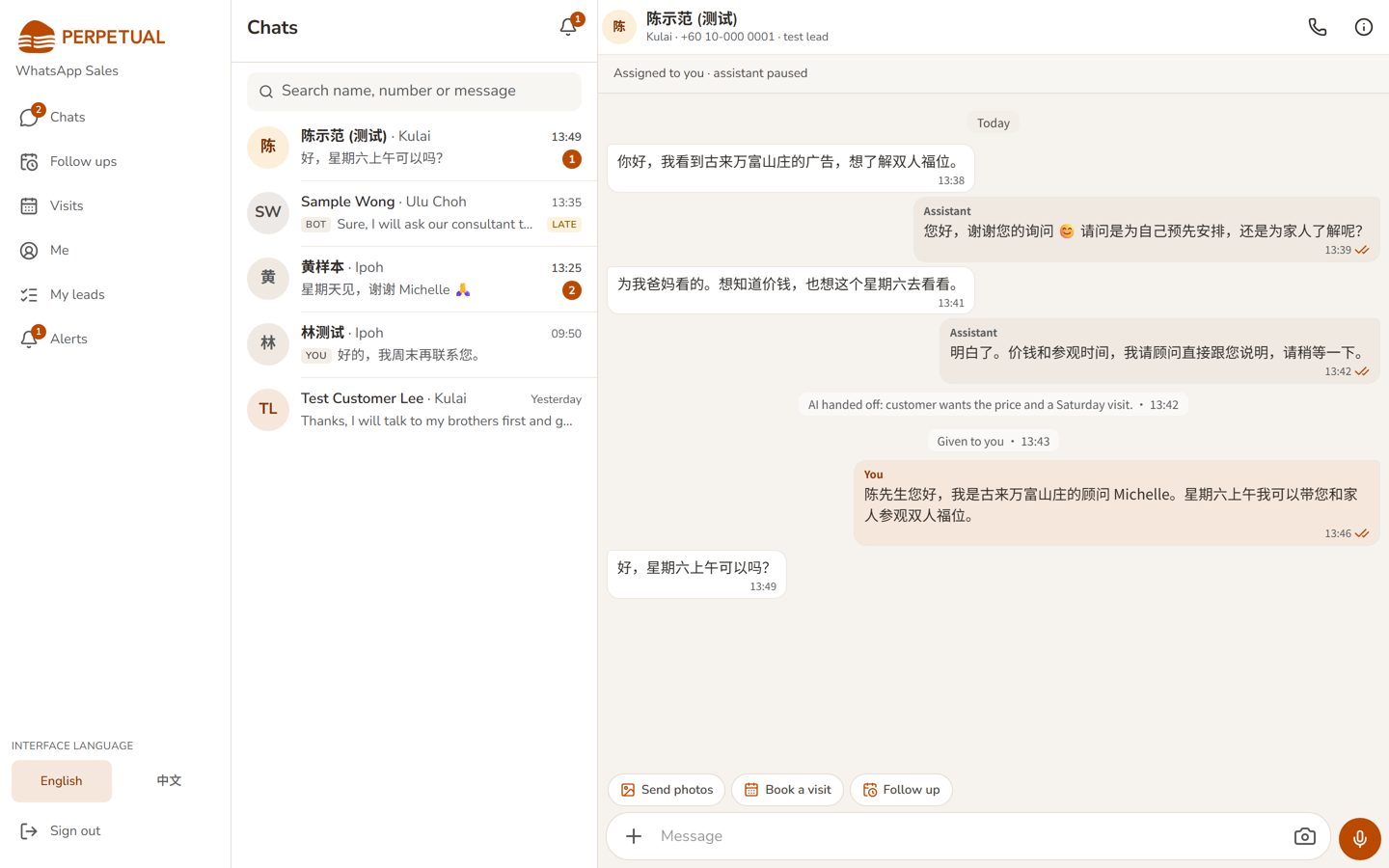Click the Send photos button

[x=667, y=790]
